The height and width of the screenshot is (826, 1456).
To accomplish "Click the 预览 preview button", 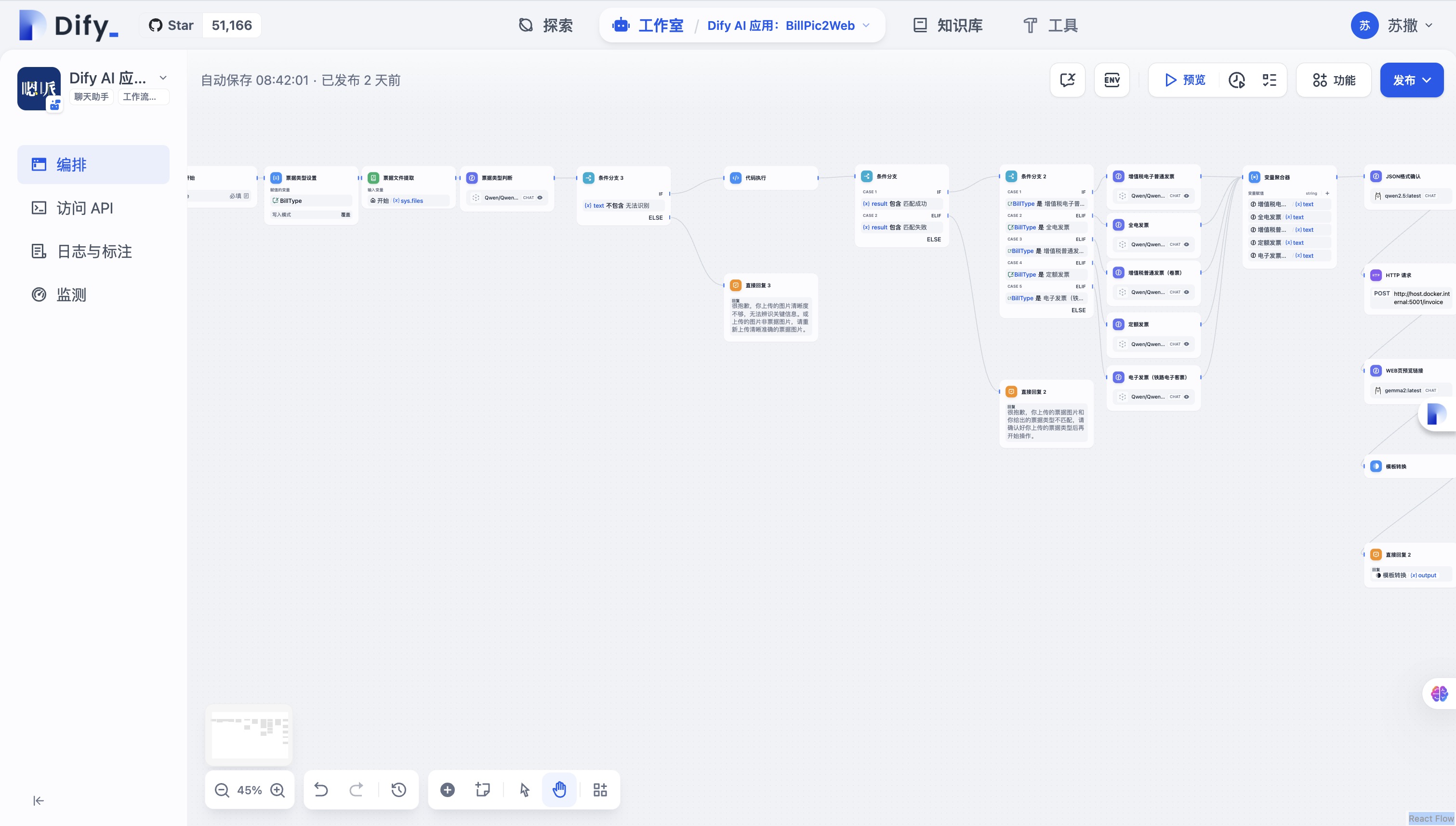I will (x=1184, y=80).
